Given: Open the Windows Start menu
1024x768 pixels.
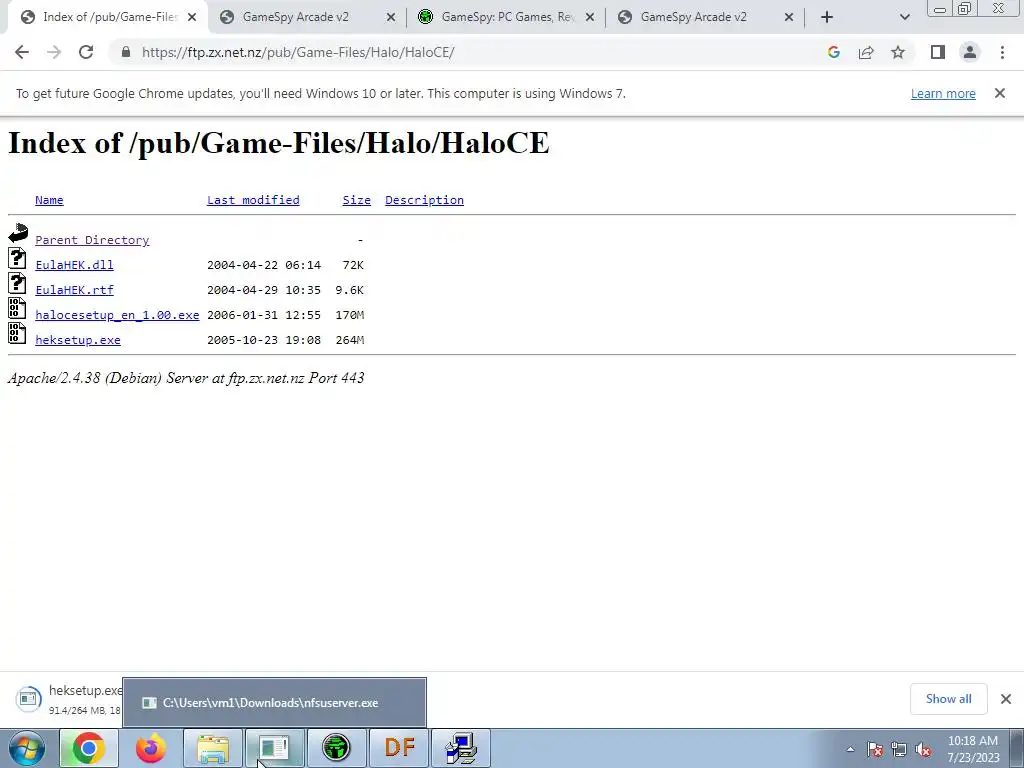Looking at the screenshot, I should pyautogui.click(x=27, y=748).
